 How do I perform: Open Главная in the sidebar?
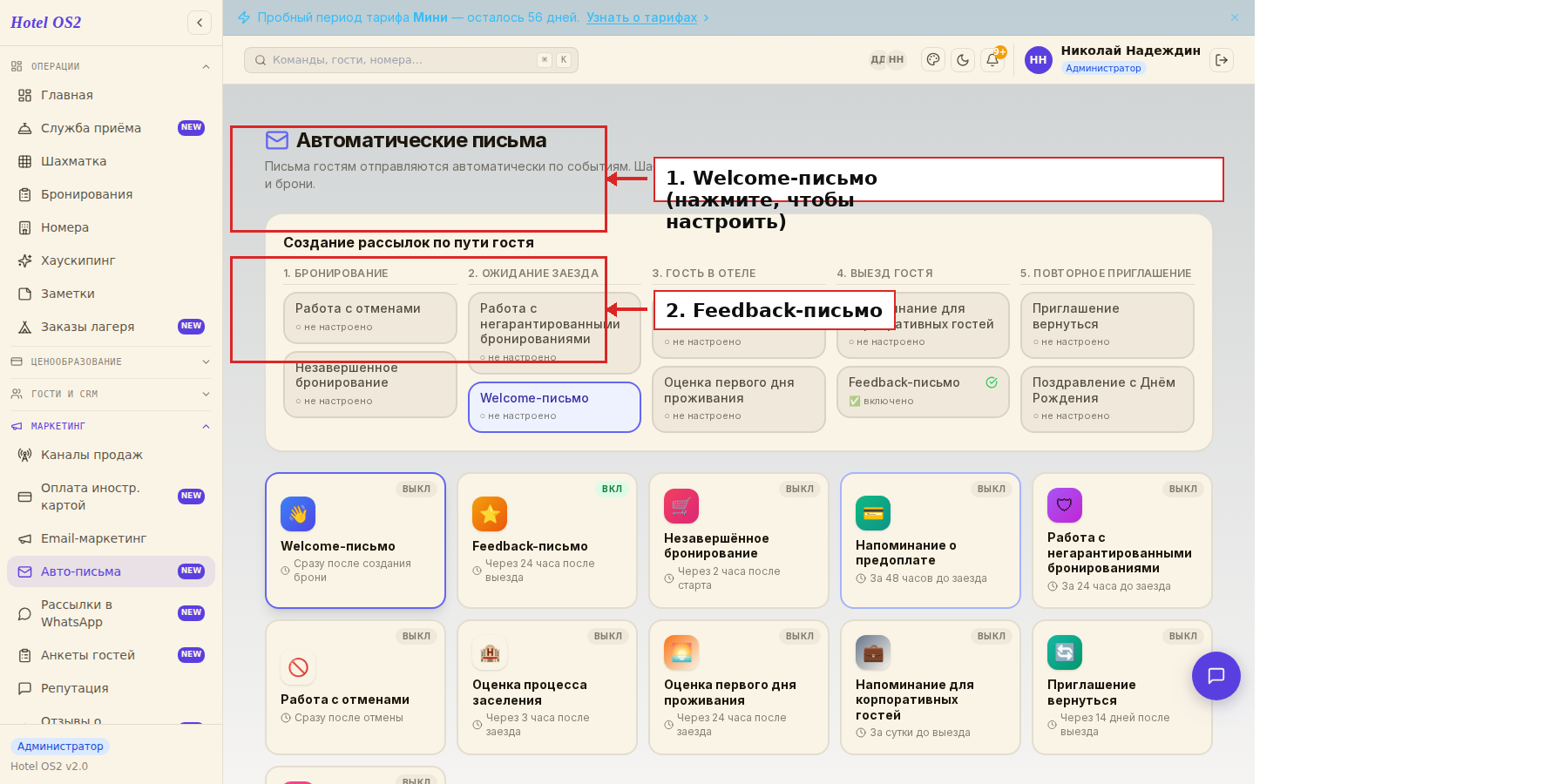pos(111,95)
